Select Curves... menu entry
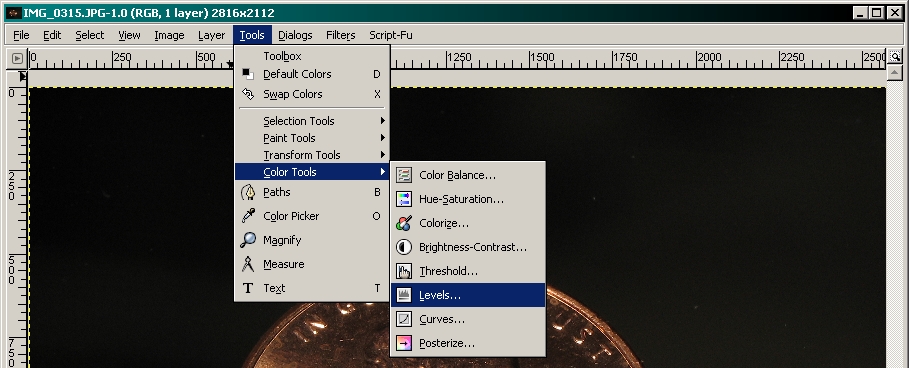 [468, 319]
